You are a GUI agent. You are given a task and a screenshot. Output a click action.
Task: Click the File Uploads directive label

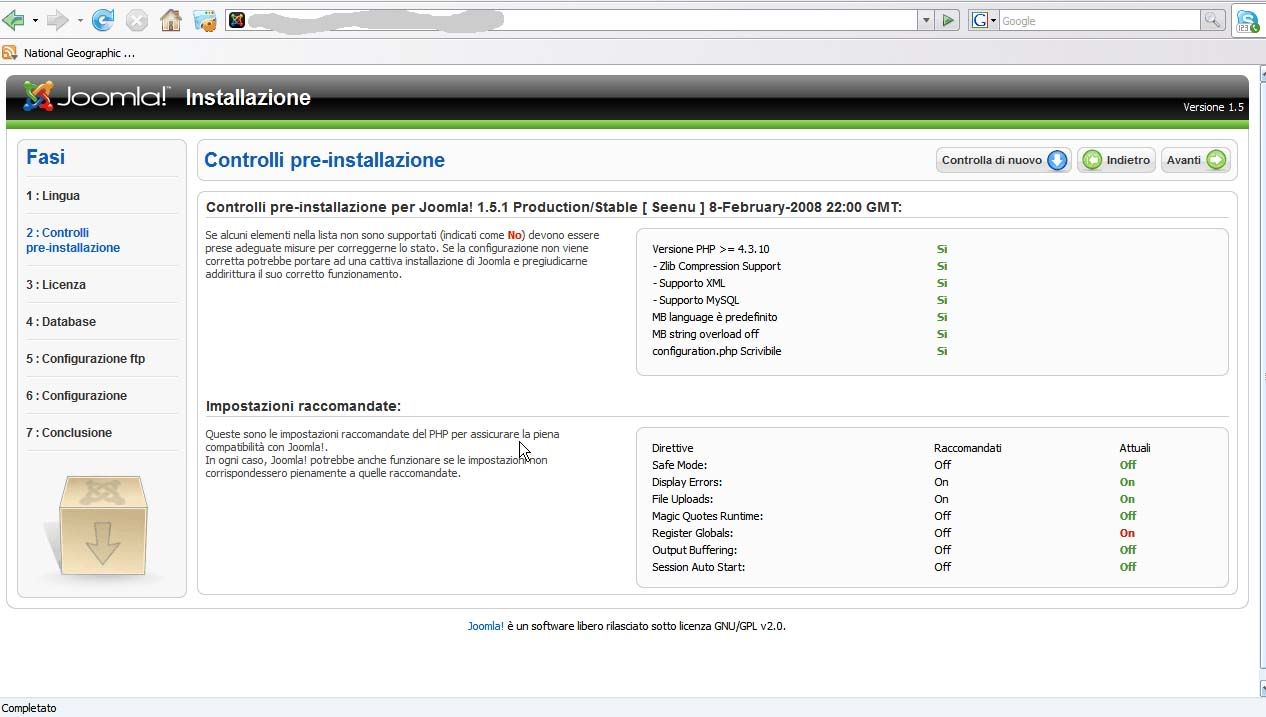pyautogui.click(x=682, y=499)
